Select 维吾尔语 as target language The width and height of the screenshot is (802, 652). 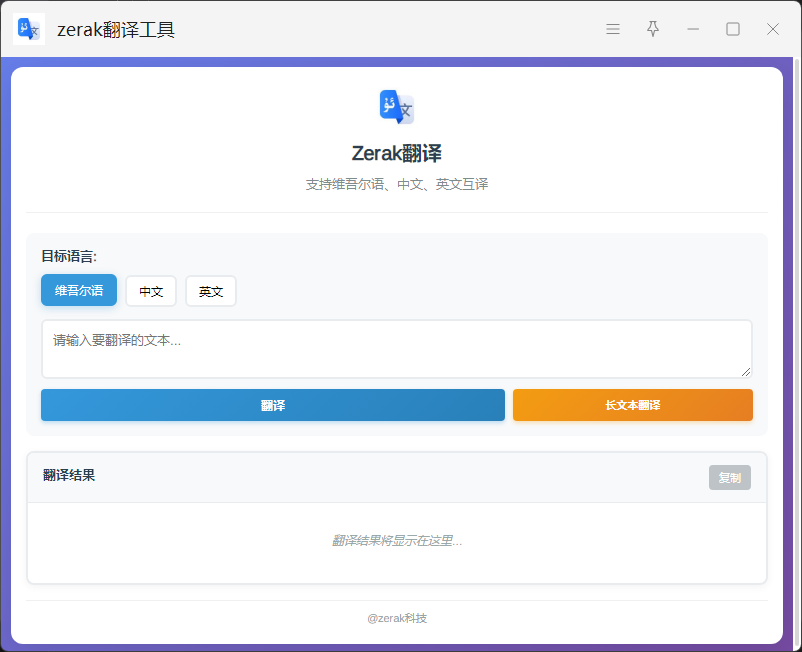click(x=79, y=291)
